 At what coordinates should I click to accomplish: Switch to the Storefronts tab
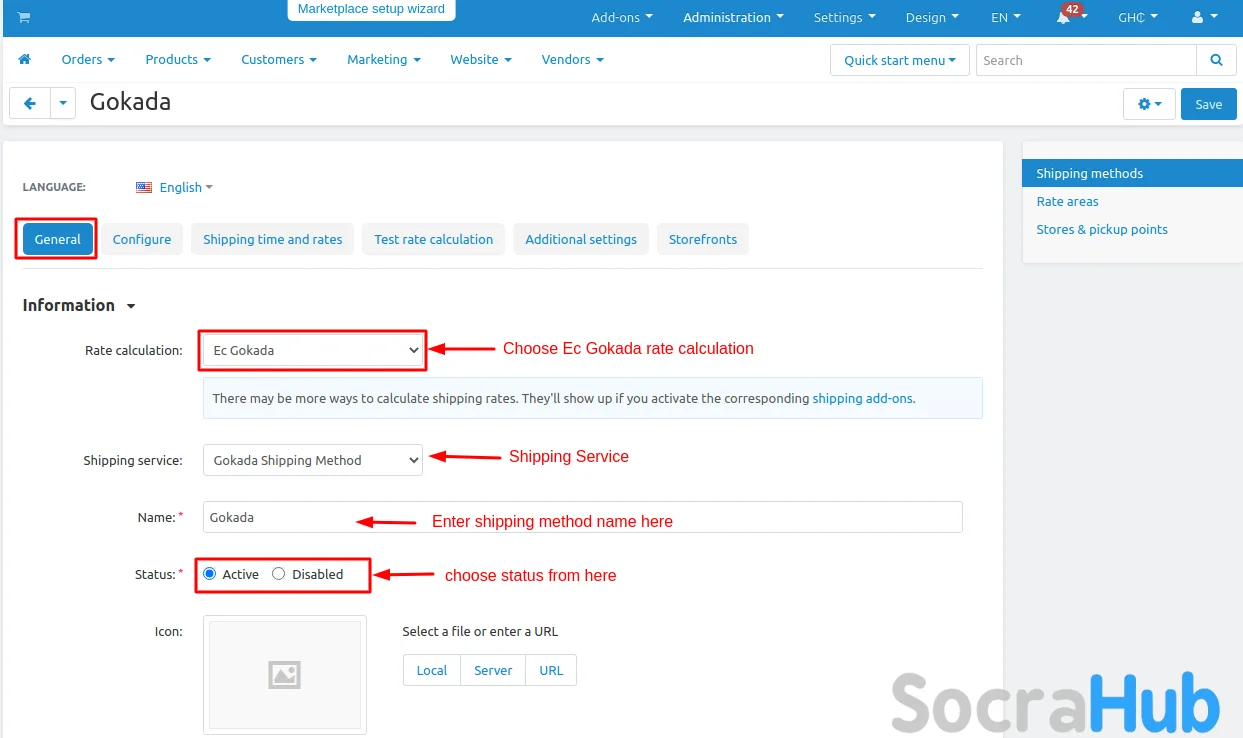[703, 239]
